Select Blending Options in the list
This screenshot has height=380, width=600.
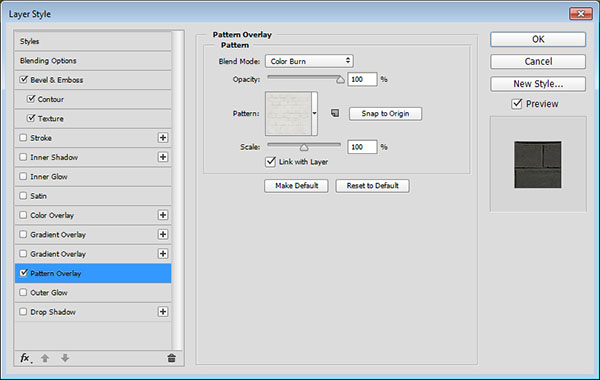click(93, 60)
